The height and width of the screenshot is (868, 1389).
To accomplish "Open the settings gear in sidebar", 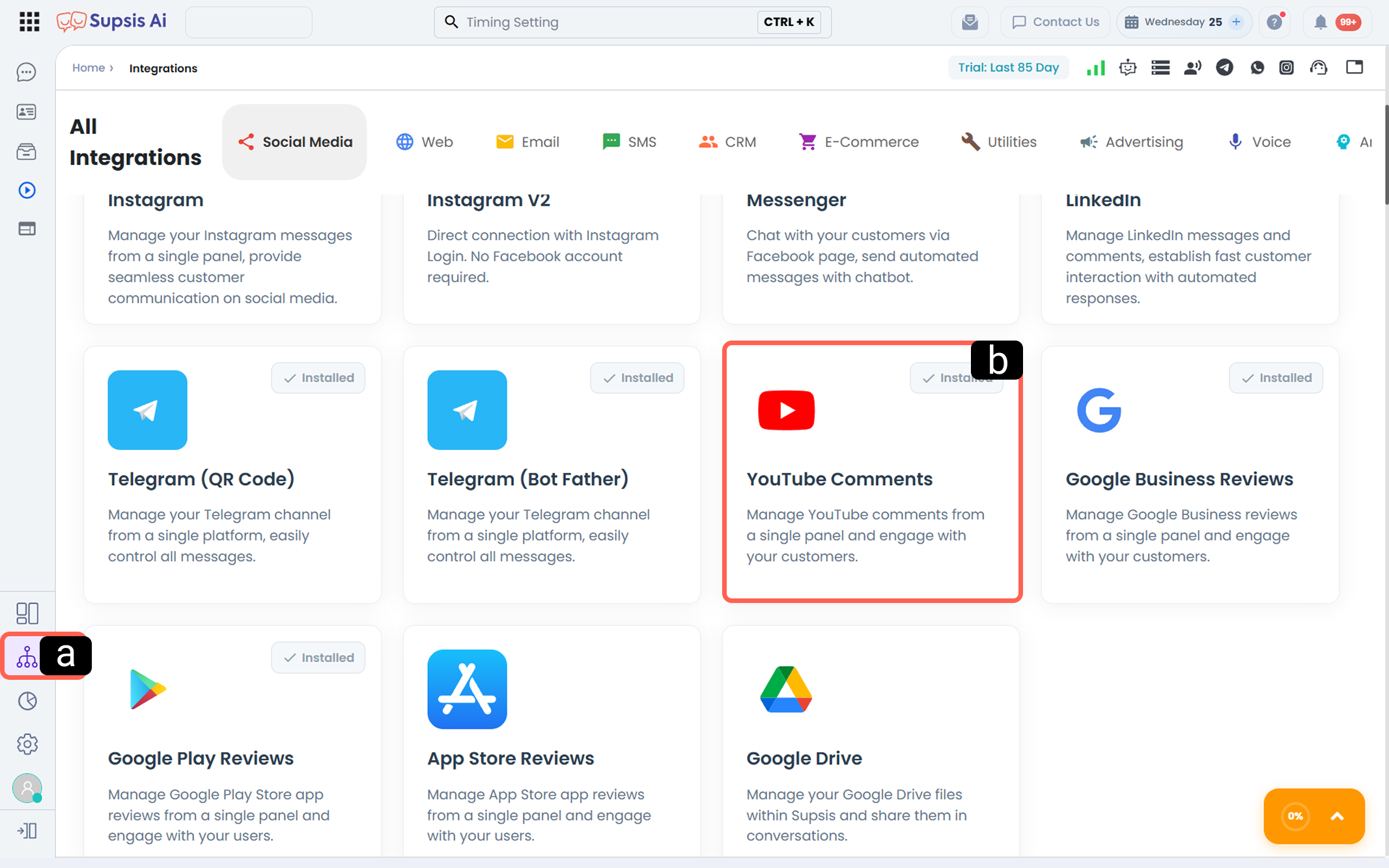I will [27, 744].
